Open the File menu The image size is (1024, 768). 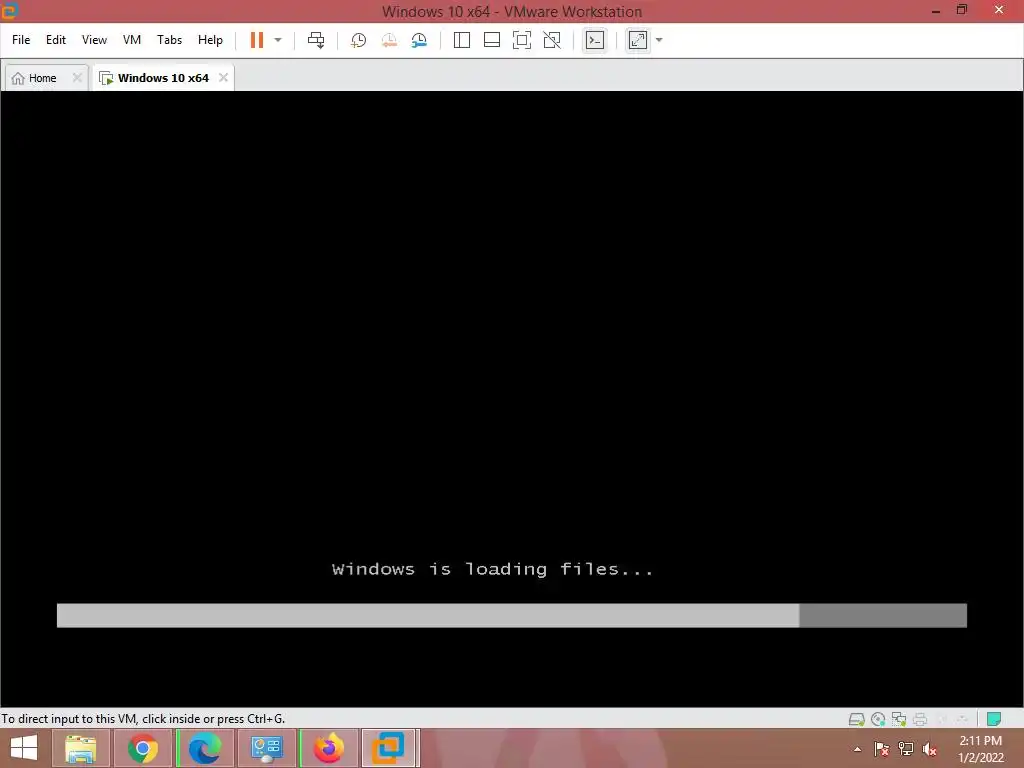(x=21, y=40)
